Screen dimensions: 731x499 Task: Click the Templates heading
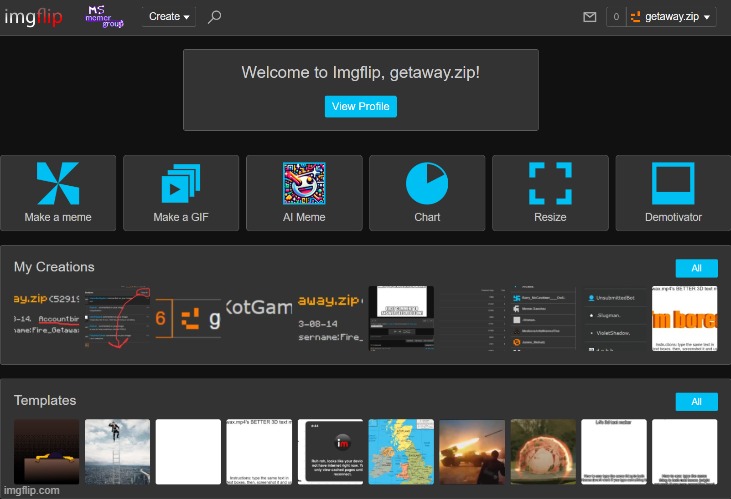pyautogui.click(x=45, y=400)
